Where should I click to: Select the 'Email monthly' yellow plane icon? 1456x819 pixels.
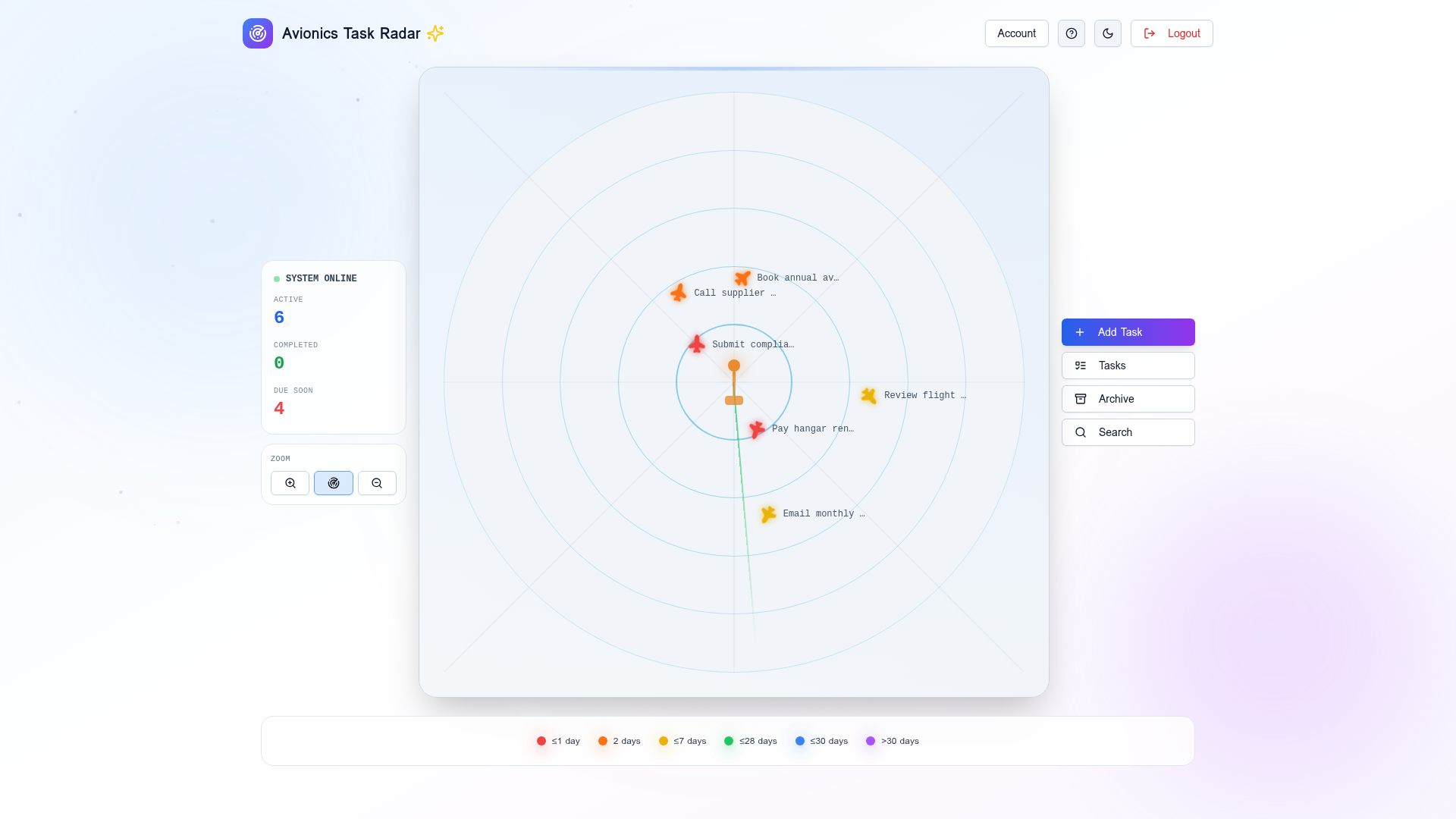(768, 514)
